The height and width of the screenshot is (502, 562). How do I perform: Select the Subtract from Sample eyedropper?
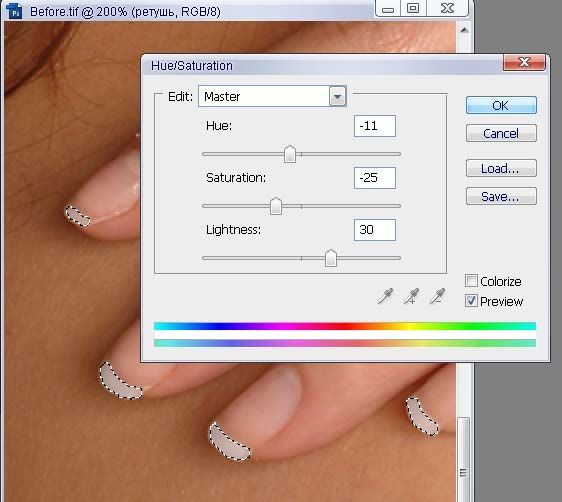437,296
